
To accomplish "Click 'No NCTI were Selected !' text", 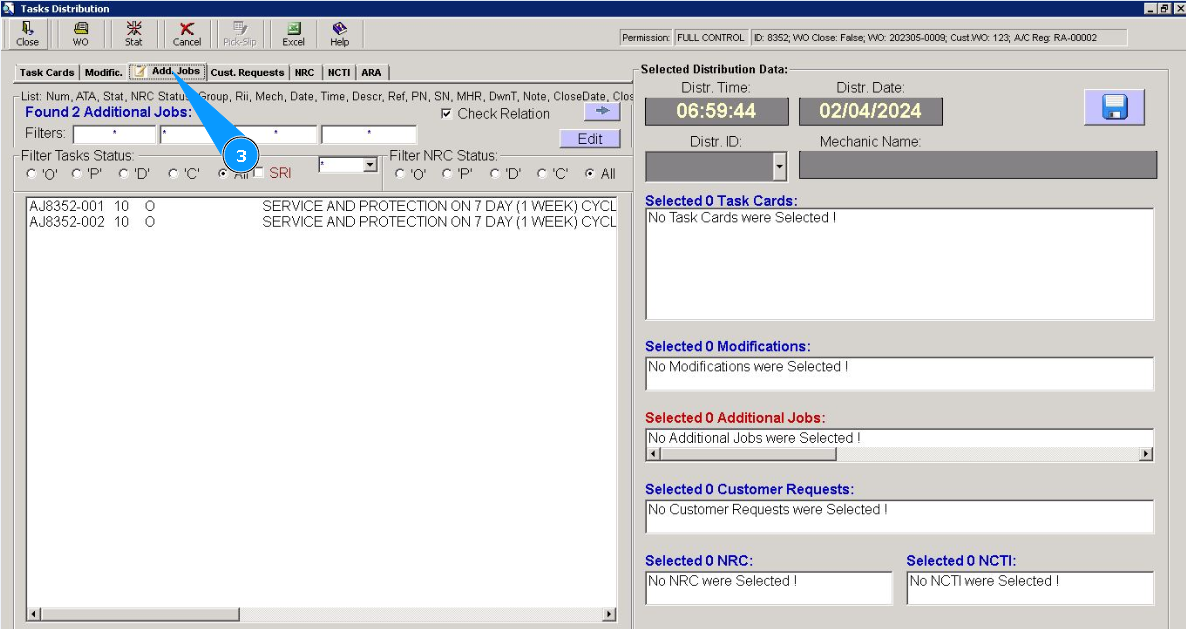I will coord(984,581).
